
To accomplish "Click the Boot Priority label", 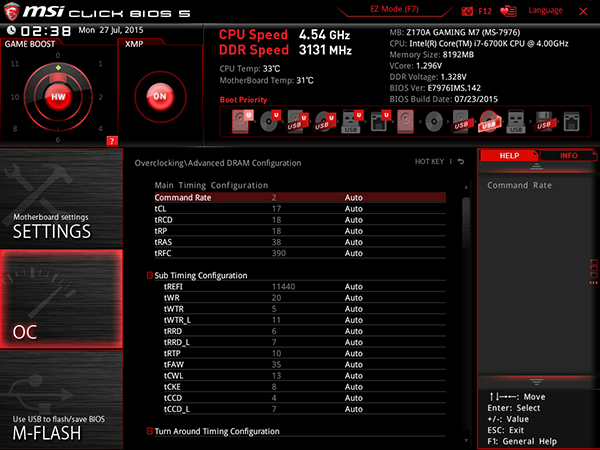I will (243, 100).
